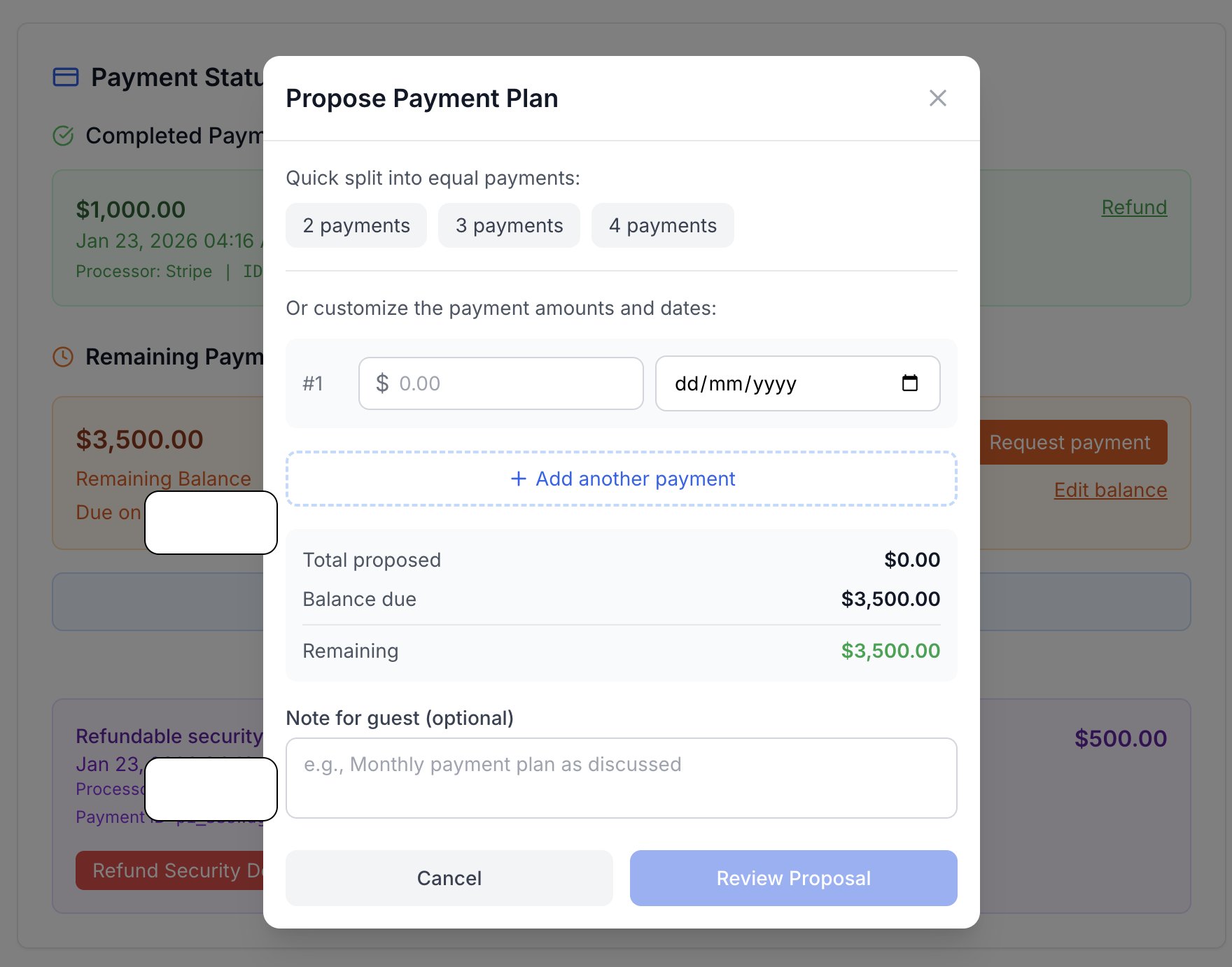Image resolution: width=1232 pixels, height=967 pixels.
Task: Follow the Refund link
Action: [1133, 206]
